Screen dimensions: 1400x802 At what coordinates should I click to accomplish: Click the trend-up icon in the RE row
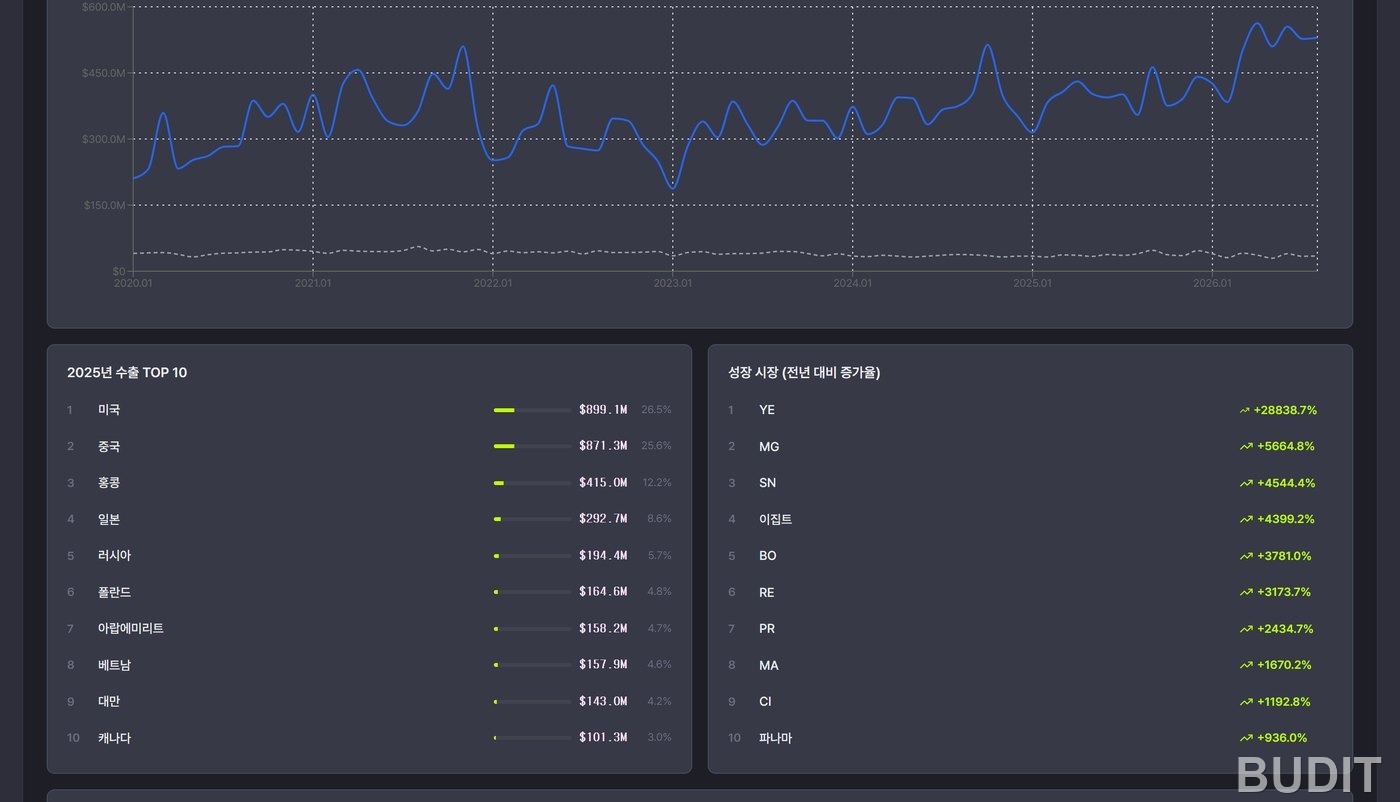tap(1246, 592)
